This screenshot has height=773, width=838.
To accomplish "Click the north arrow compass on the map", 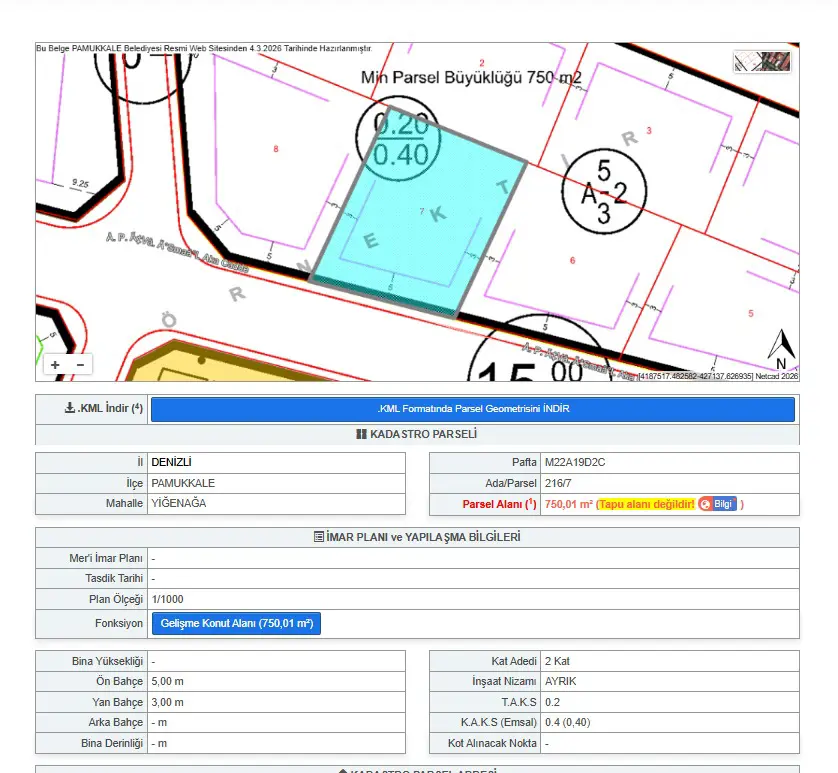I will point(781,350).
